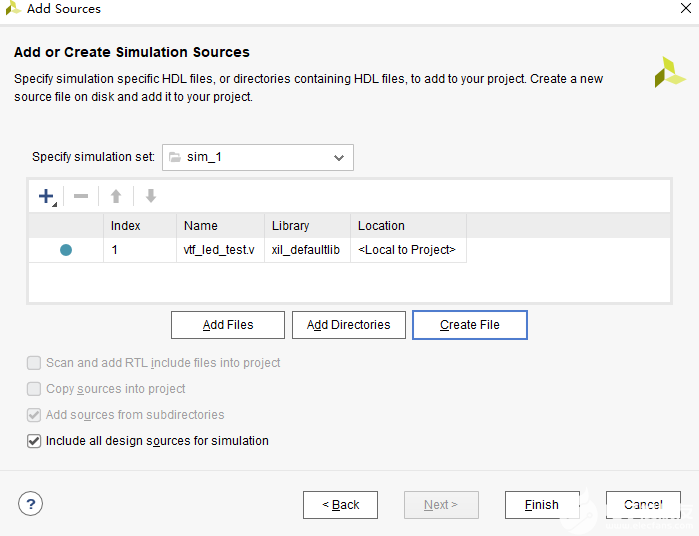Click the folder icon beside sim_1
This screenshot has height=536, width=699.
pyautogui.click(x=175, y=158)
